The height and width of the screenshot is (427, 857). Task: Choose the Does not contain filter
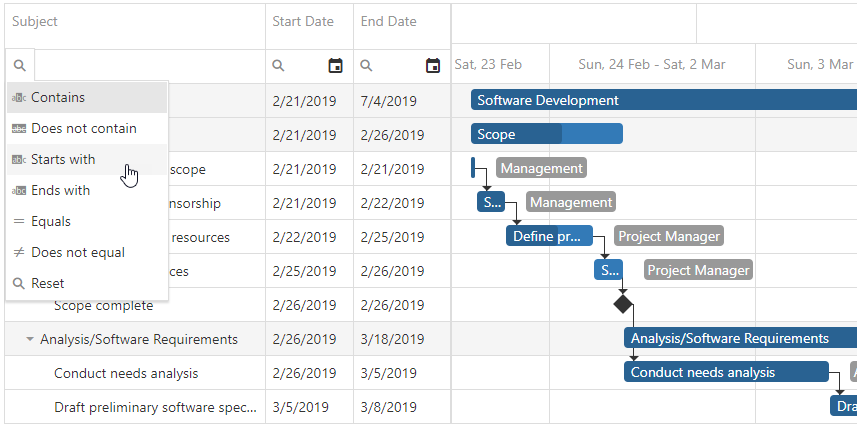pyautogui.click(x=83, y=129)
